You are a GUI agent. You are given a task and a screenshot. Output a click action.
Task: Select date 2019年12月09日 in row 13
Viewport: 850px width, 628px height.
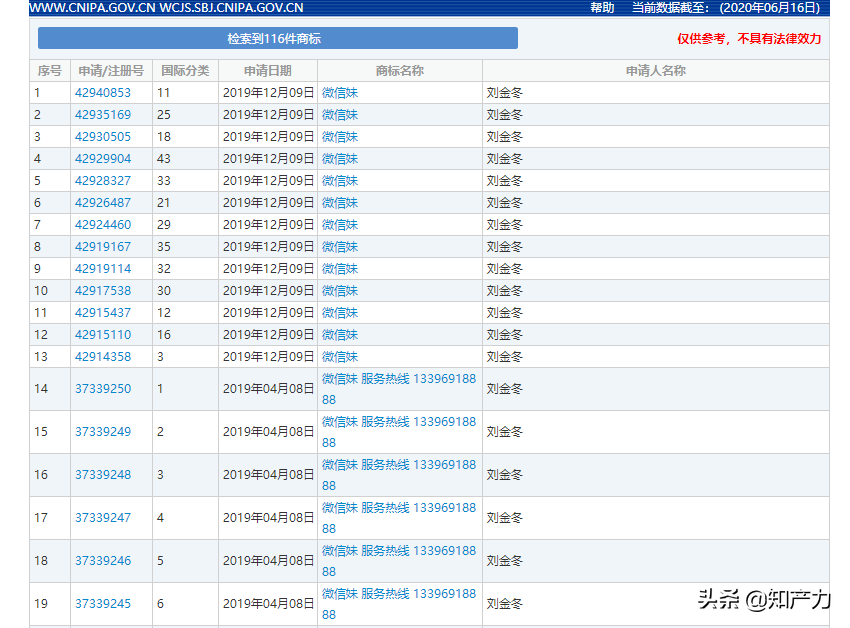pos(268,357)
